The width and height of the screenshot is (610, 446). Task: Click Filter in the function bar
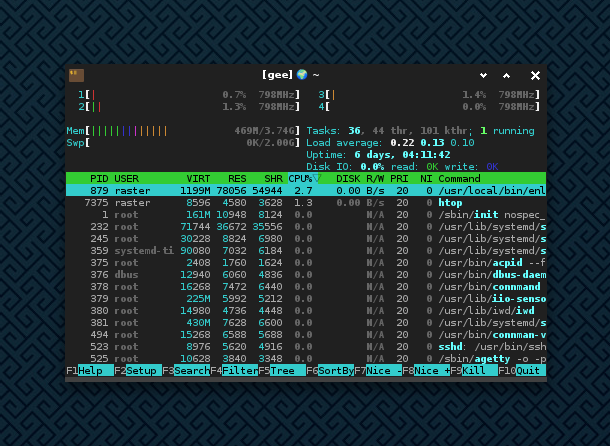coord(240,370)
